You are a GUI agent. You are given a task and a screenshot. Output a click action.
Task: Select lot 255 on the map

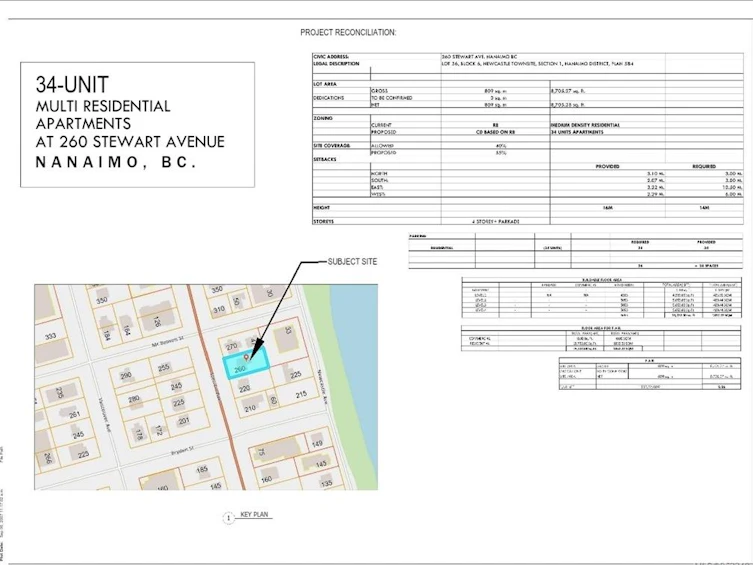(164, 368)
